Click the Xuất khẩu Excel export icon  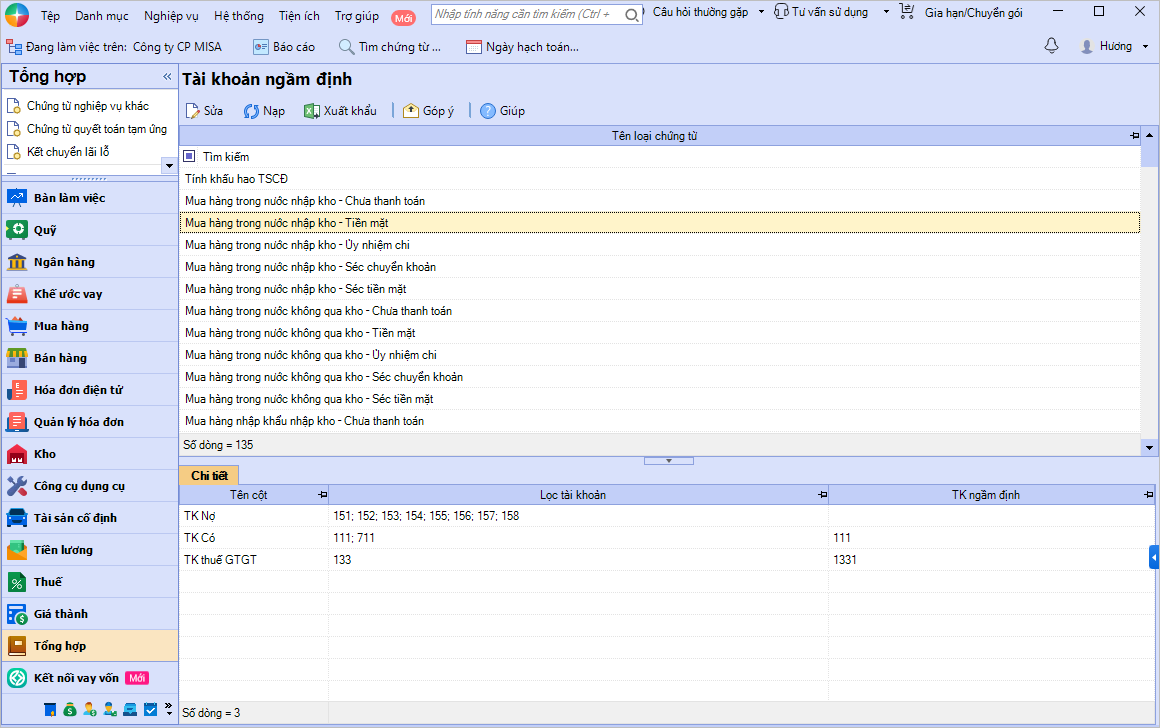pyautogui.click(x=312, y=111)
